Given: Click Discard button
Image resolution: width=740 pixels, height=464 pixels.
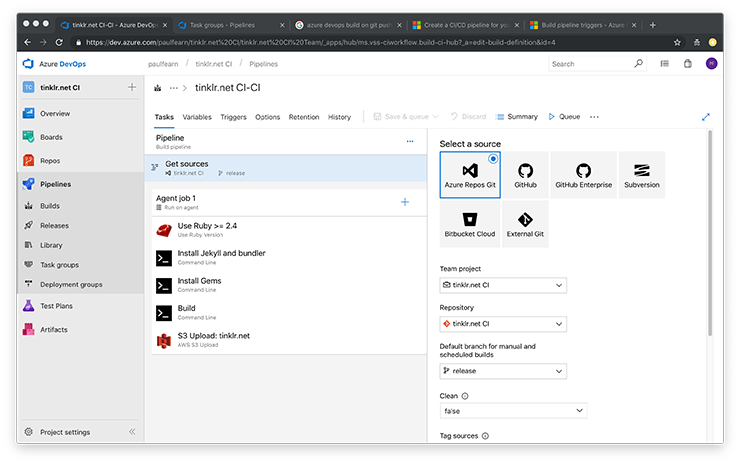Looking at the screenshot, I should click(468, 117).
